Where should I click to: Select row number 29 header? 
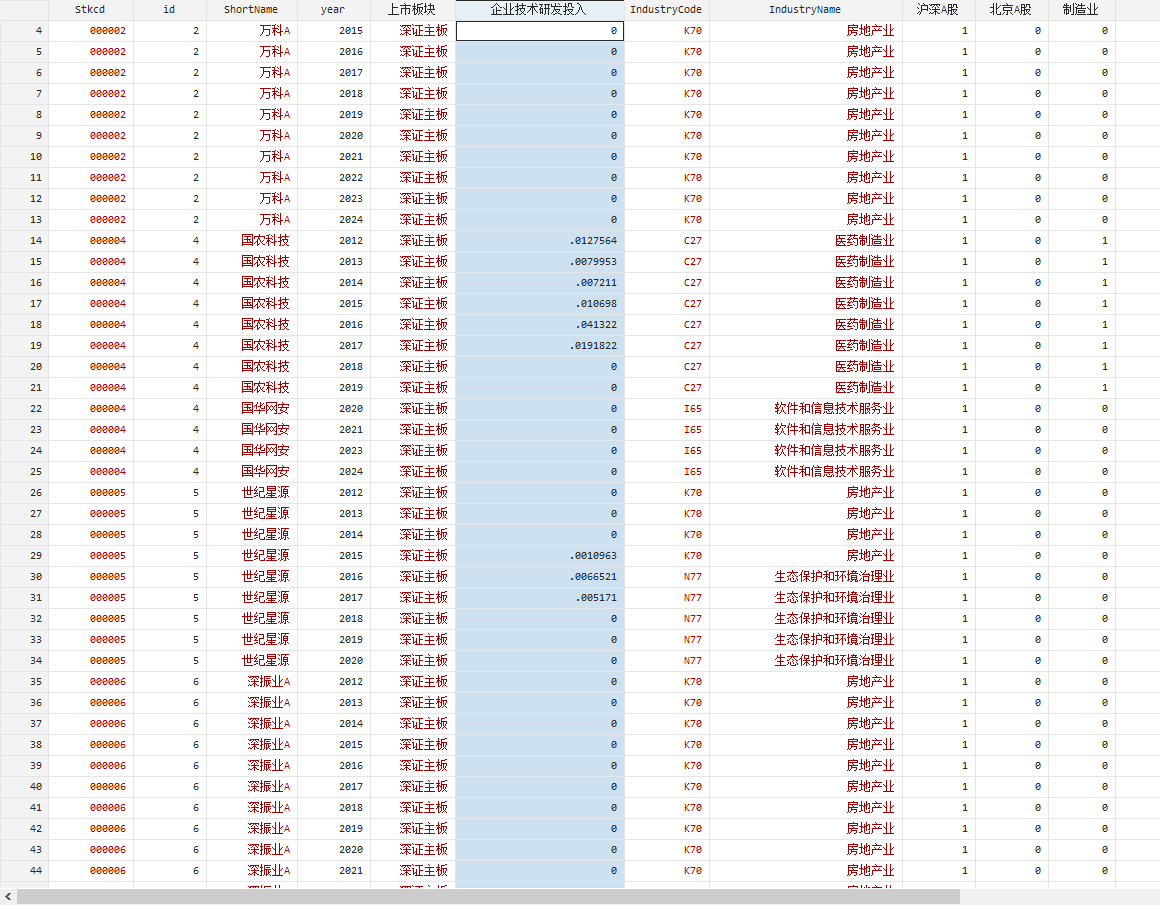pos(24,556)
